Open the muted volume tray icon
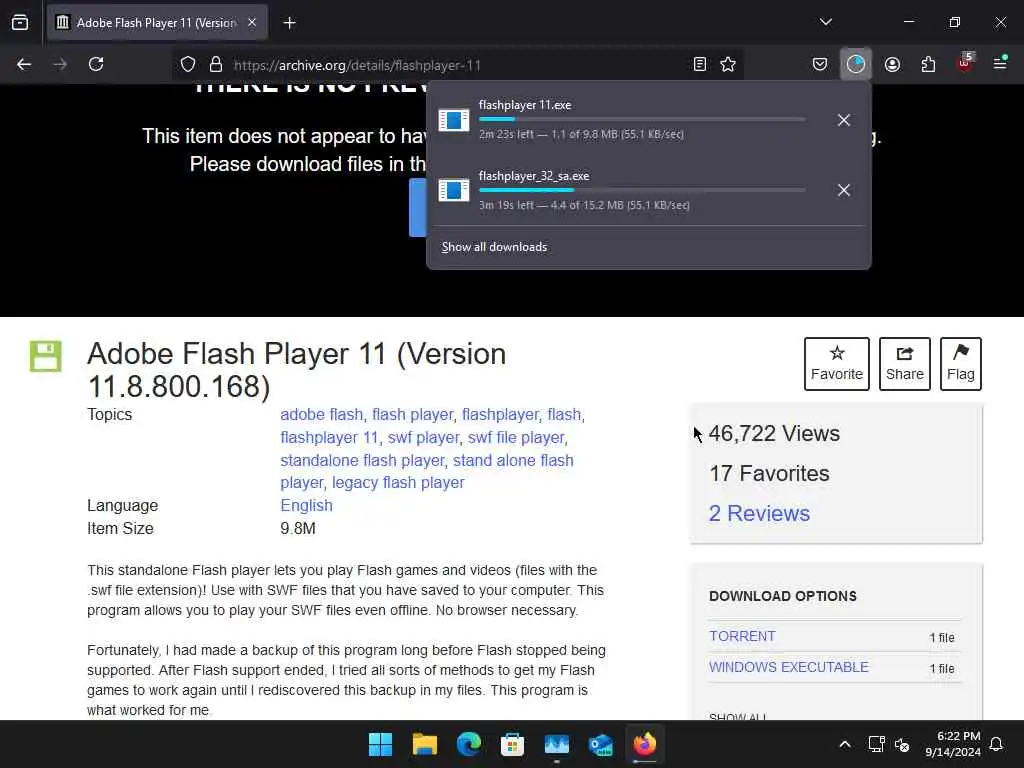1024x768 pixels. tap(902, 744)
